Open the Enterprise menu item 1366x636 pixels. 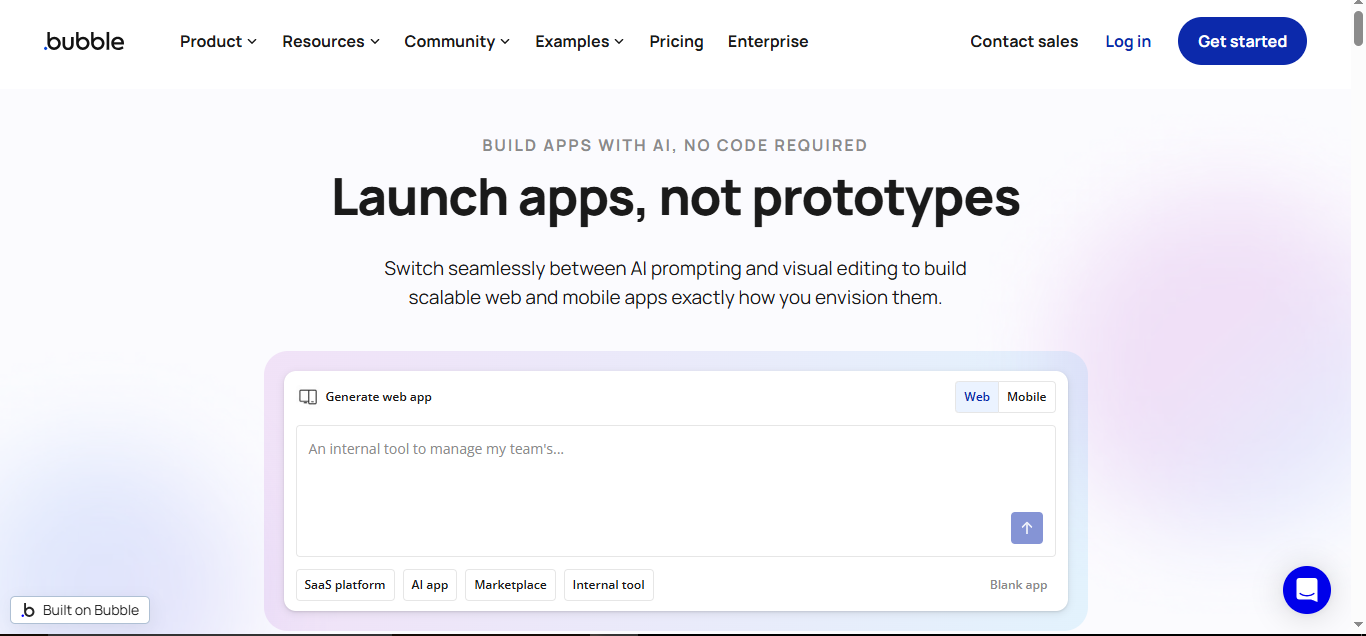767,41
